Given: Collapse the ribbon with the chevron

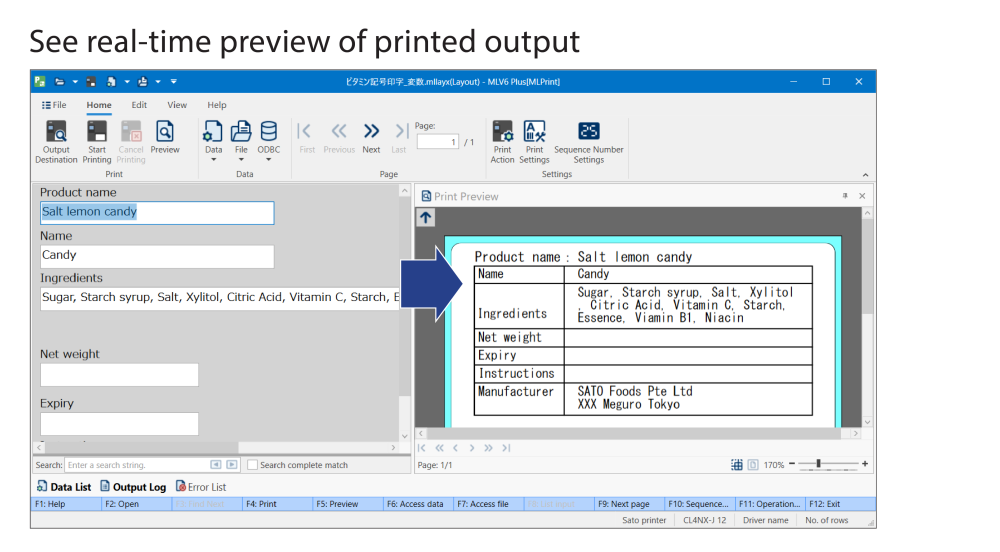Looking at the screenshot, I should [x=865, y=175].
